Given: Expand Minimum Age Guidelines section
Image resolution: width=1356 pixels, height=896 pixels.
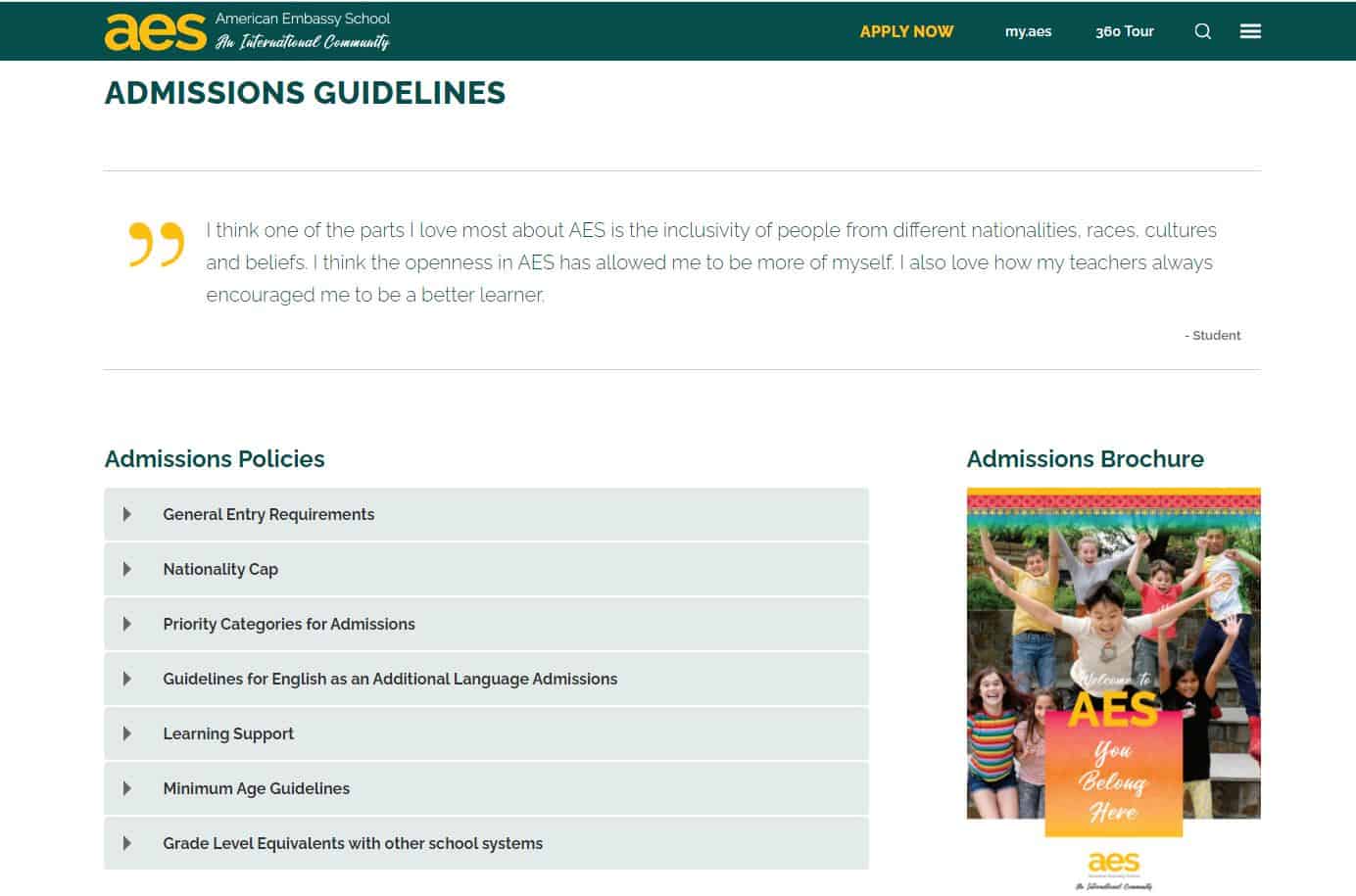Looking at the screenshot, I should [256, 788].
